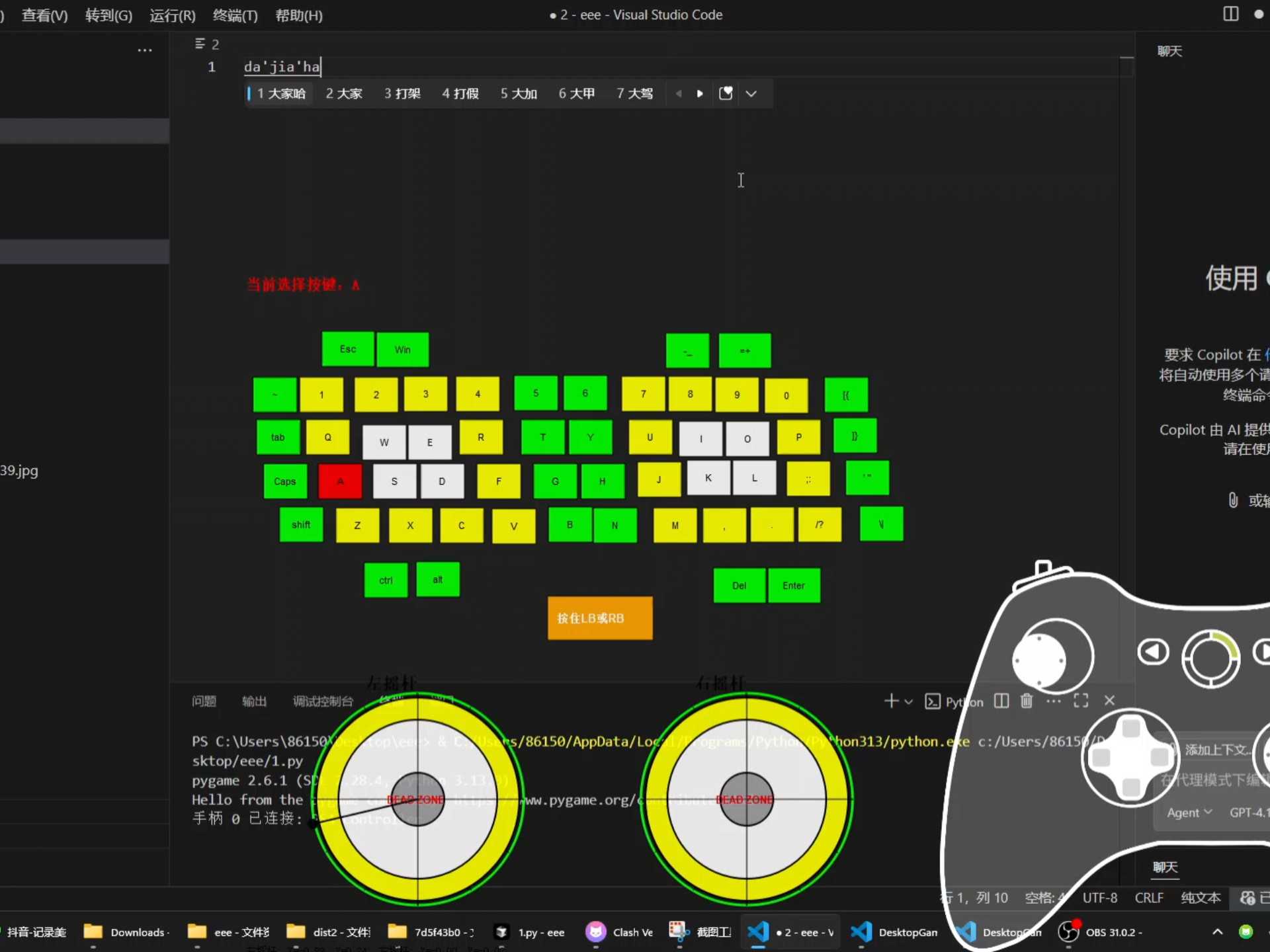Open Clash Verge taskbar icon

click(619, 932)
